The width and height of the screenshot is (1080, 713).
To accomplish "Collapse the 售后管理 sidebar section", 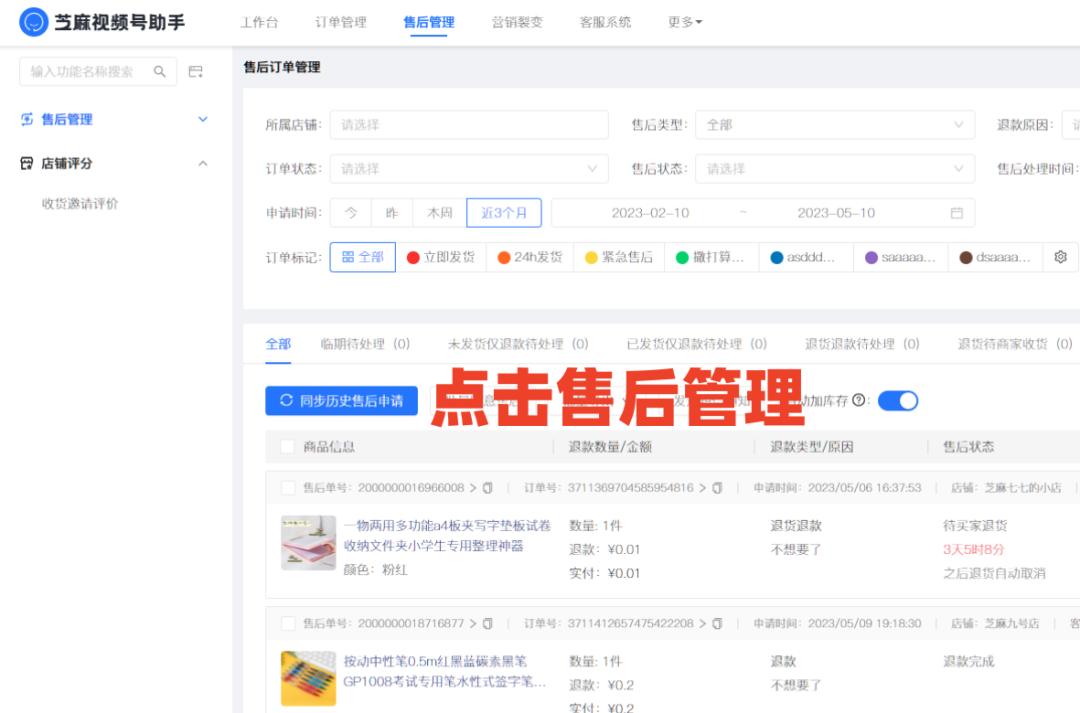I will [x=202, y=119].
